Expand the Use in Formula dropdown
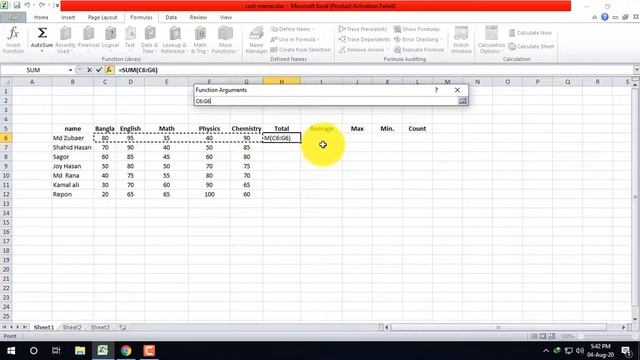Viewport: 640px width, 360px height. [295, 39]
